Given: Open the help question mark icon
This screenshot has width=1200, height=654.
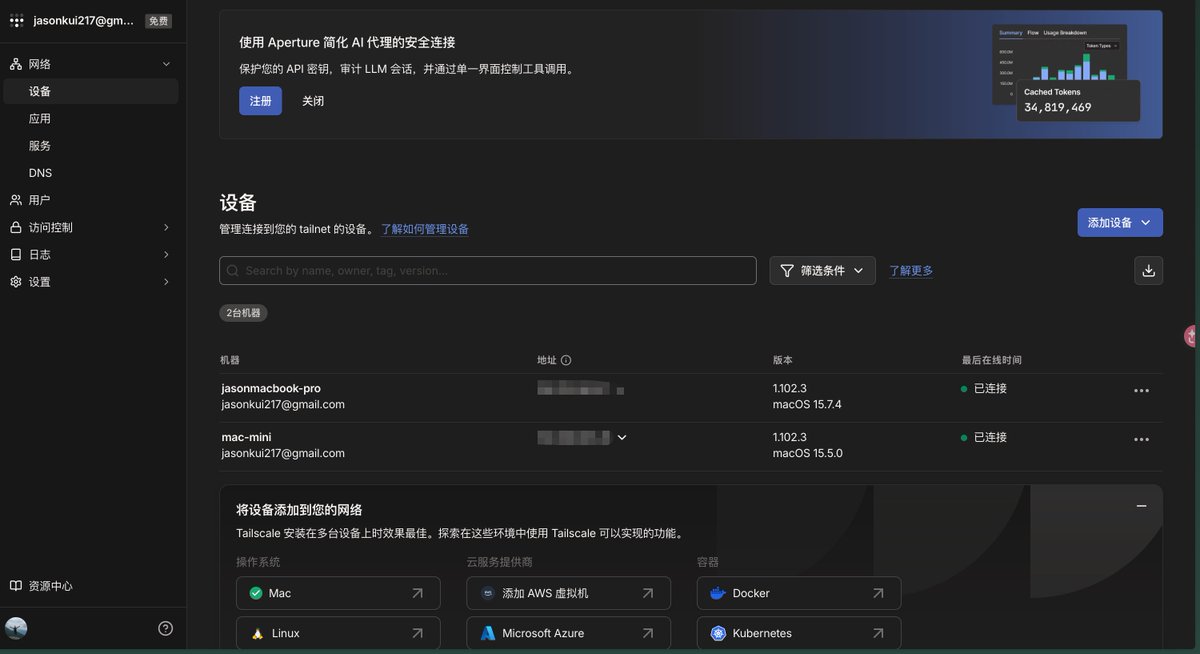Looking at the screenshot, I should pyautogui.click(x=166, y=628).
